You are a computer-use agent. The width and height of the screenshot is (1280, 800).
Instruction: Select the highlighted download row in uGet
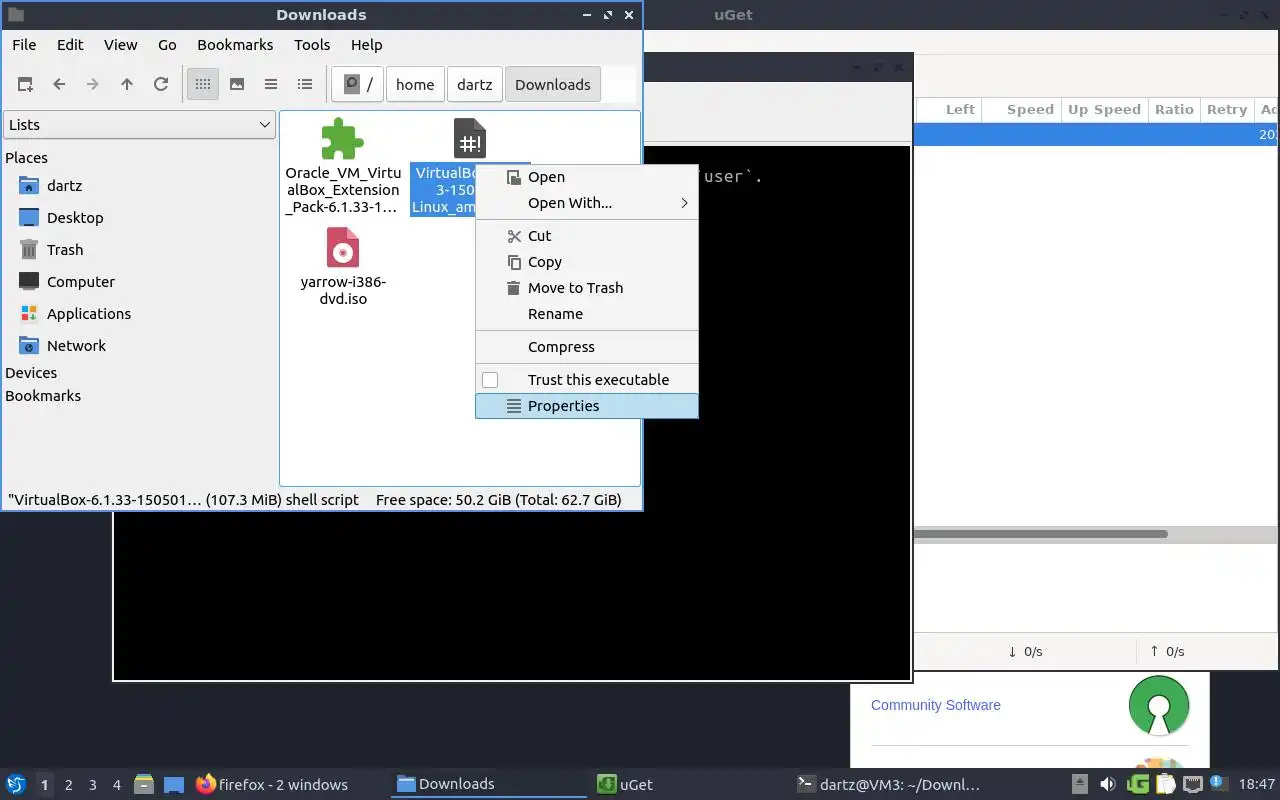1097,135
